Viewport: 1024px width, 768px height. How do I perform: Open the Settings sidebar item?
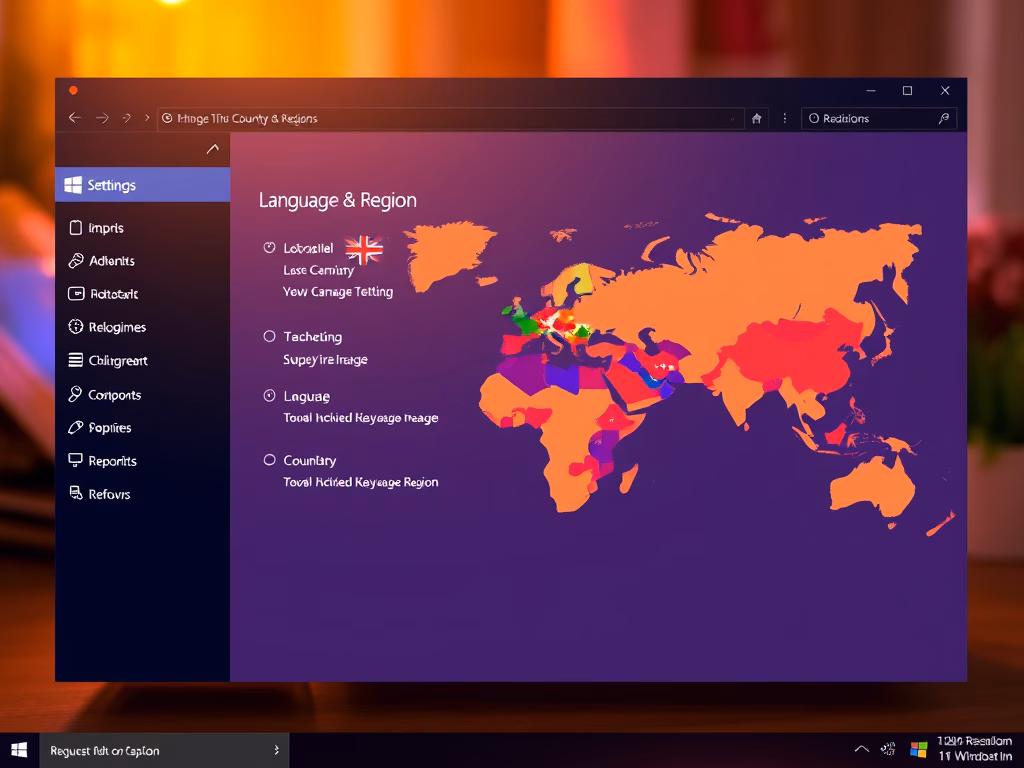(x=142, y=185)
